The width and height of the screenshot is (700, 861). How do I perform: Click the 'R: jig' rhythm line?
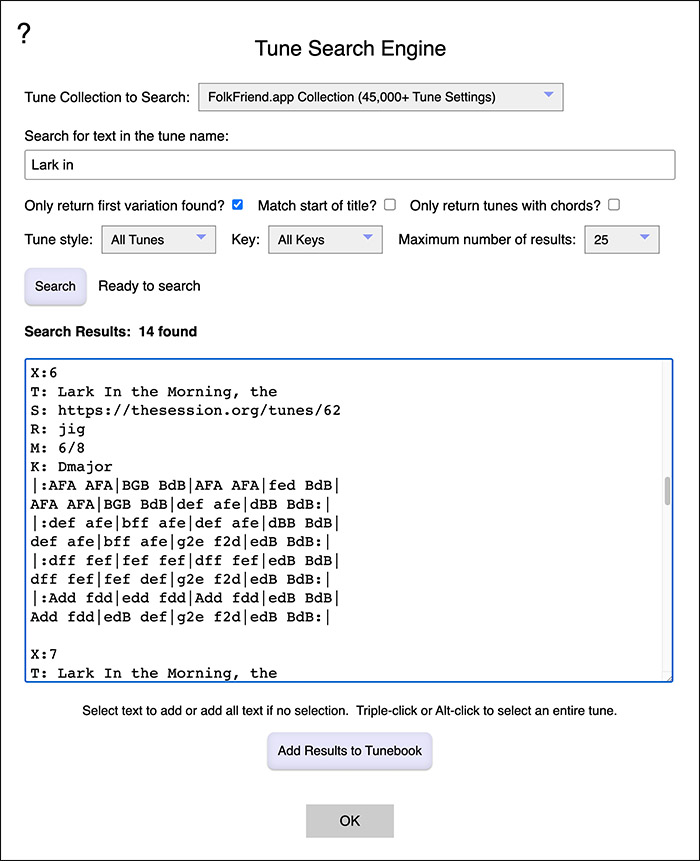58,429
